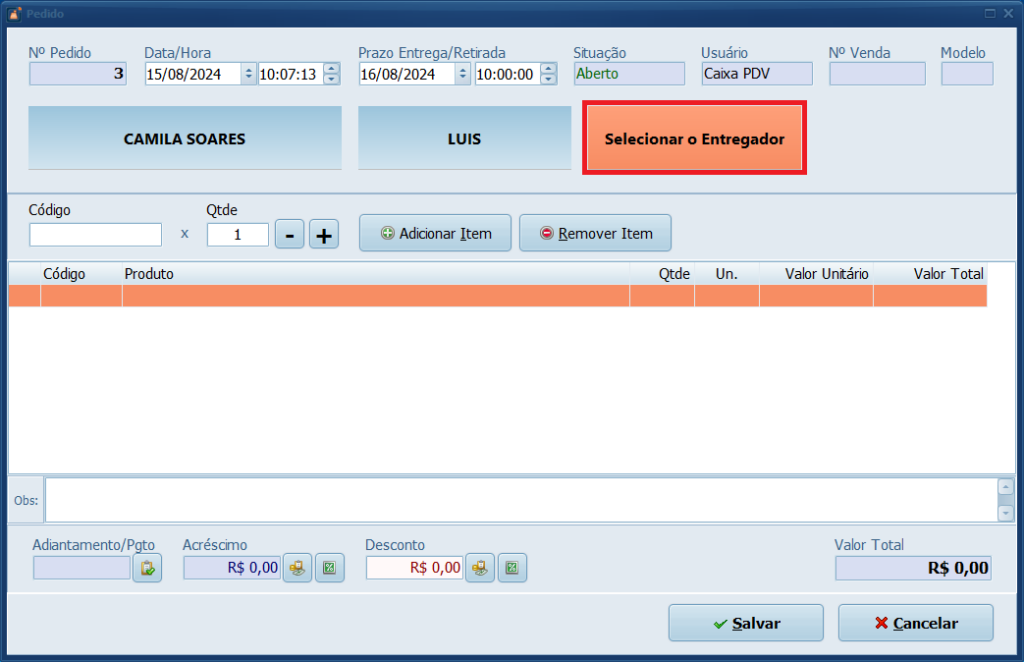Open the Prazo Entrega/Retirada date spinner
Viewport: 1024px width, 662px height.
[463, 74]
